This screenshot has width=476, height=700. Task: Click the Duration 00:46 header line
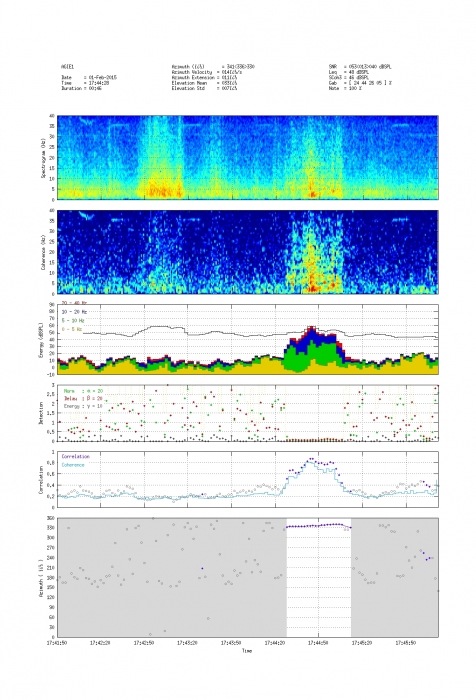pos(82,88)
